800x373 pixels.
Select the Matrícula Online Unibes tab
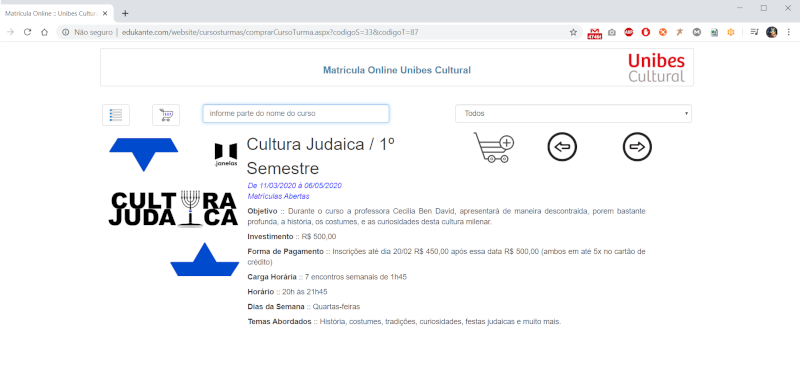click(56, 13)
